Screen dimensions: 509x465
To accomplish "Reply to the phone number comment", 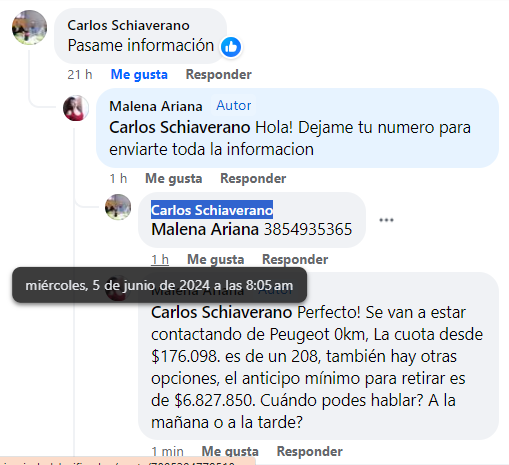I will [x=295, y=260].
